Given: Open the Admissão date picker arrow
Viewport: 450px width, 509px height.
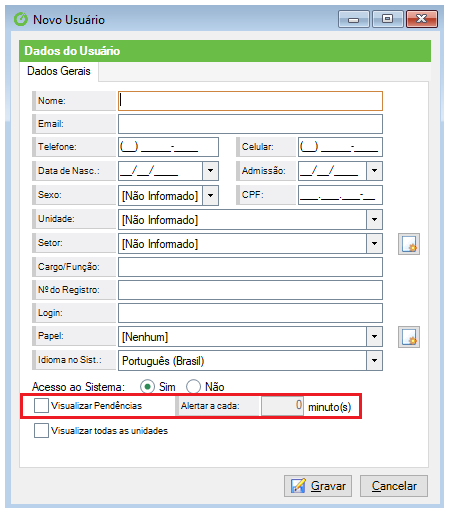Looking at the screenshot, I should [x=374, y=171].
